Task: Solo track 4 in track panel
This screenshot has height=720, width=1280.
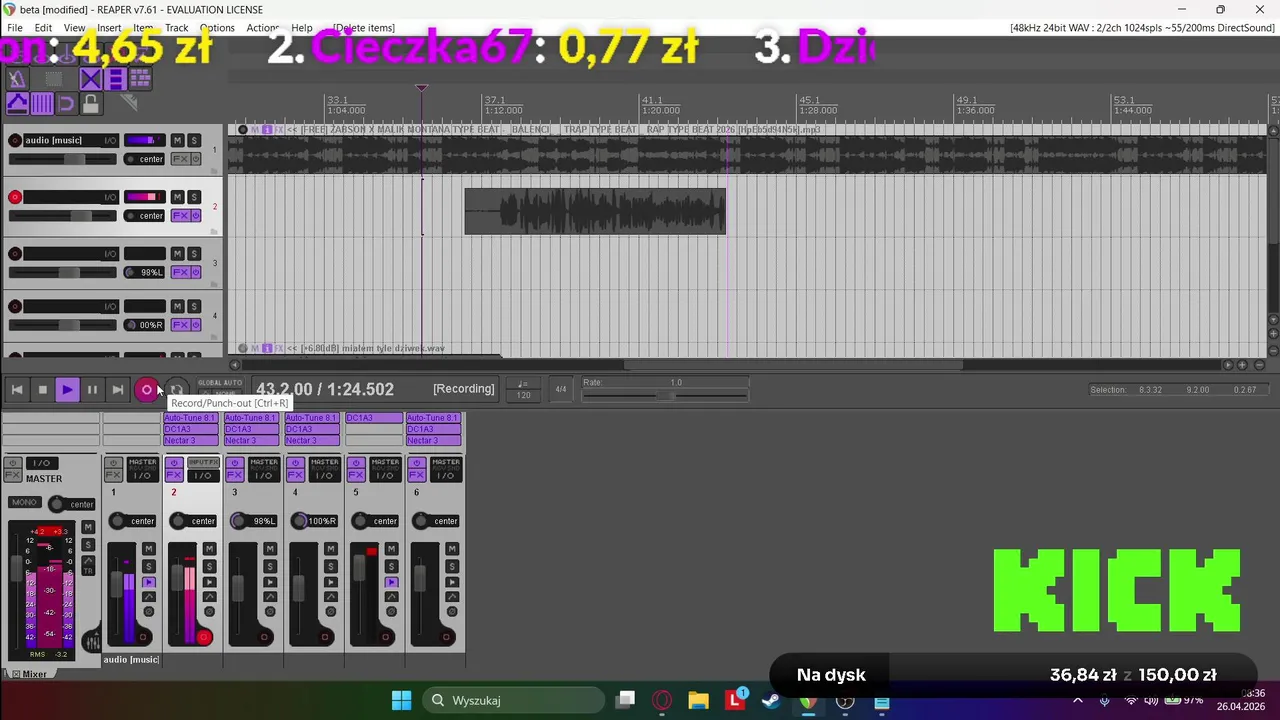Action: [194, 306]
